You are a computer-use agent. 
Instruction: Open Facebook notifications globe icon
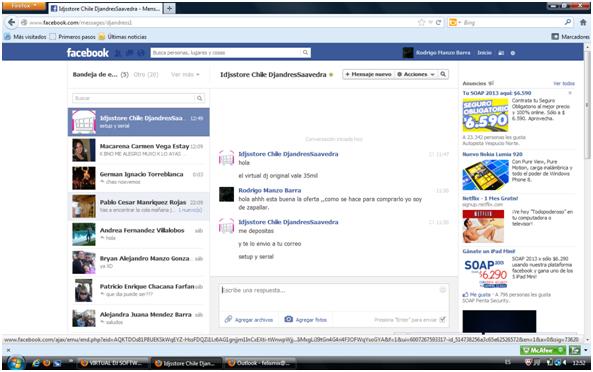pyautogui.click(x=141, y=53)
